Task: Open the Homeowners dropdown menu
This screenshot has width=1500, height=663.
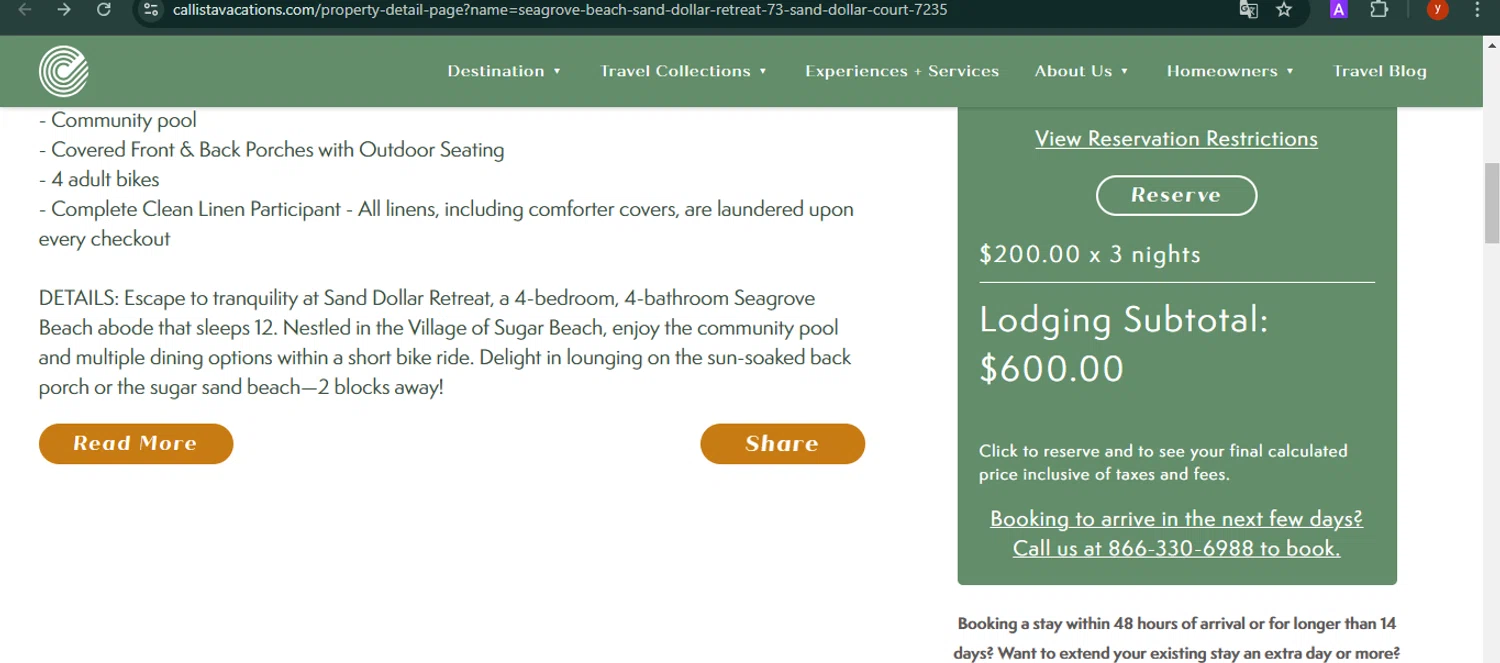Action: tap(1230, 71)
